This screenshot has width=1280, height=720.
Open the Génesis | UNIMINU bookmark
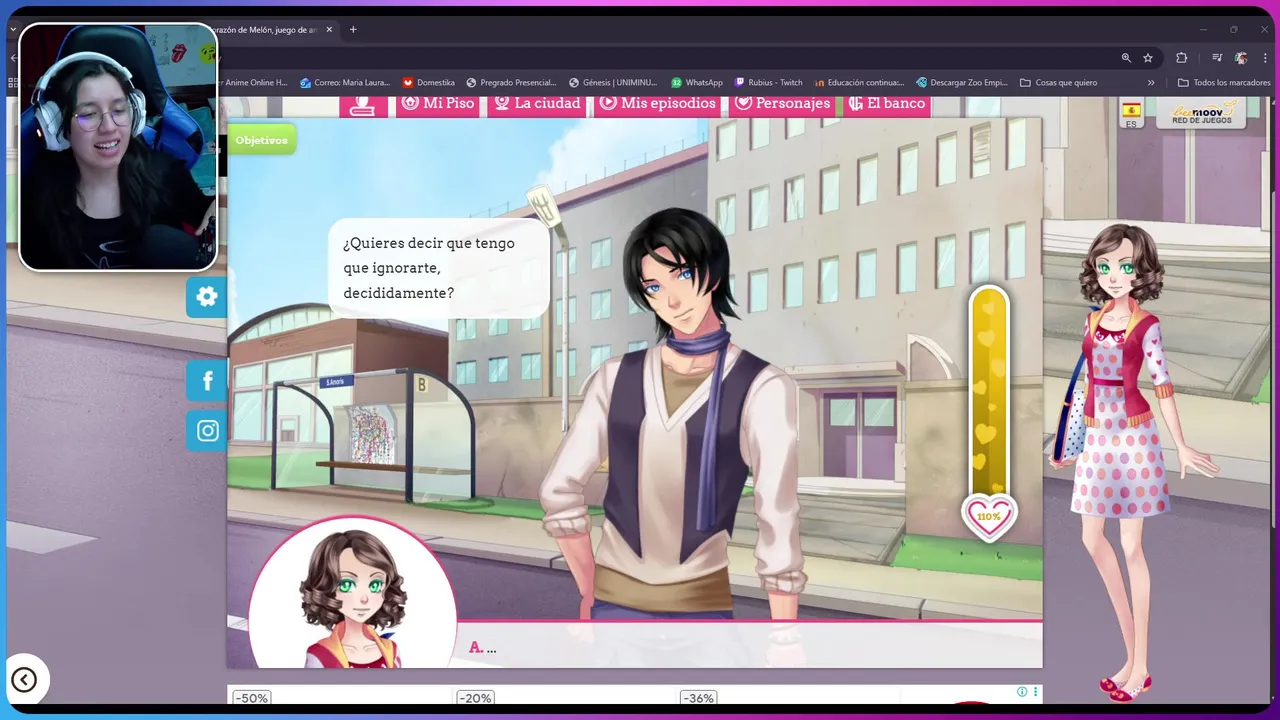(613, 82)
